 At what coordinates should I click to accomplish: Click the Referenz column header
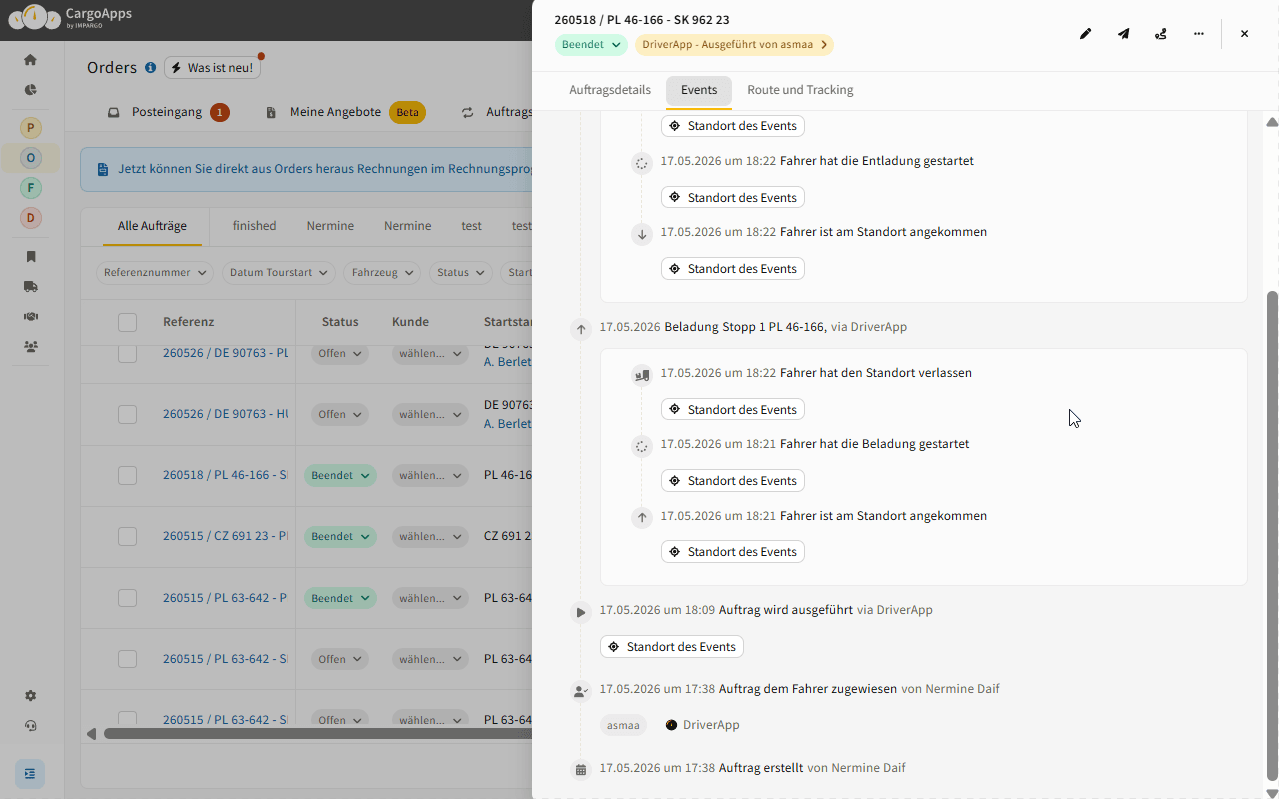click(x=188, y=322)
